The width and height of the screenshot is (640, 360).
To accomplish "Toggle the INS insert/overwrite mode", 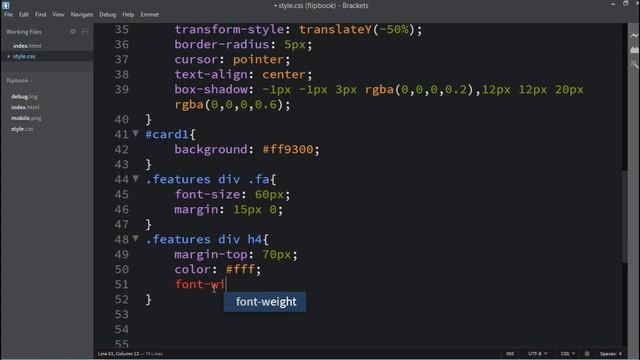I will pyautogui.click(x=510, y=353).
